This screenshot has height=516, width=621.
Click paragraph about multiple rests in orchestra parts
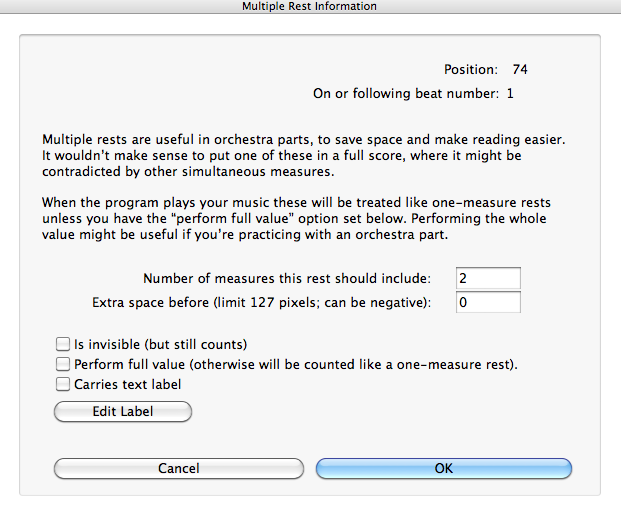tap(304, 156)
